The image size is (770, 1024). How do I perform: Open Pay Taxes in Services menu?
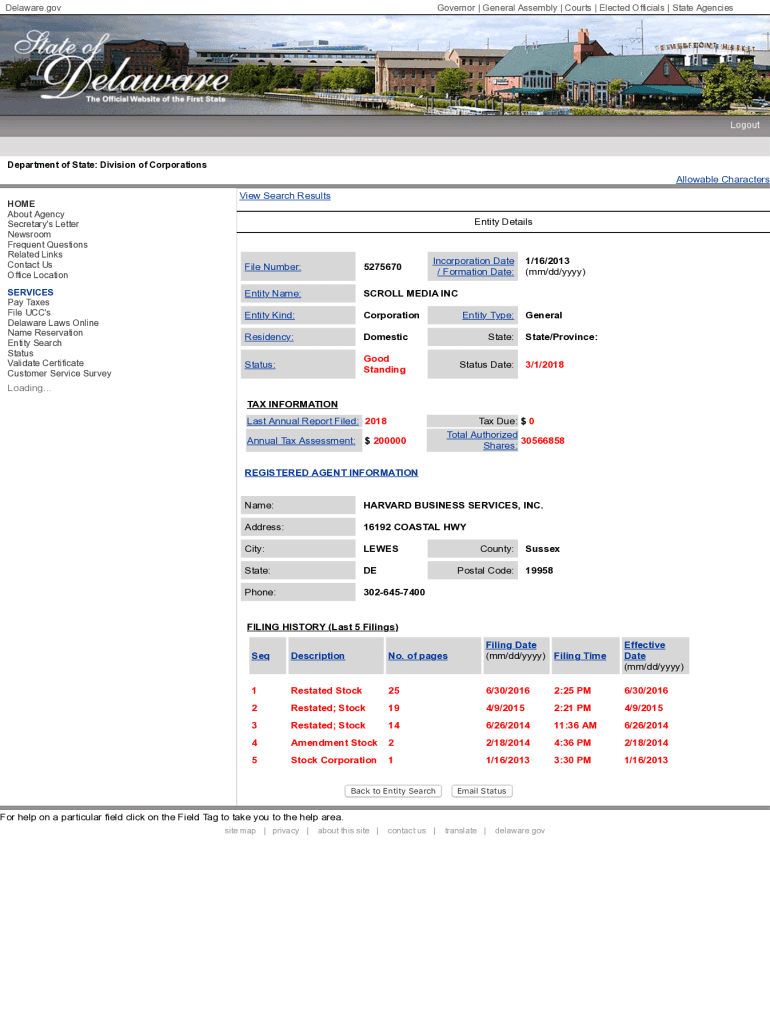click(28, 302)
